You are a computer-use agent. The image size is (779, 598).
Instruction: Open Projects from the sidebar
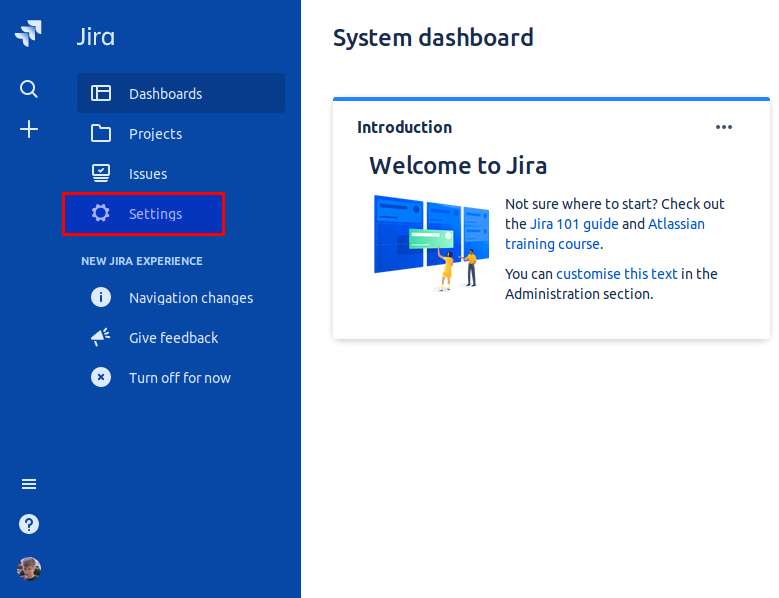pos(181,133)
